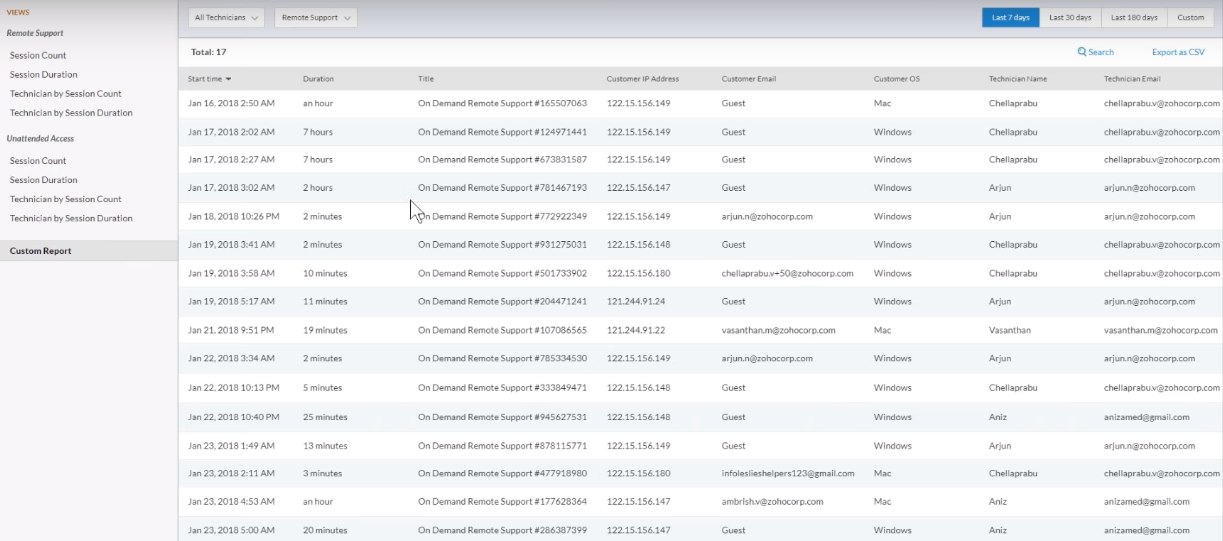Open Remote Support Technician by Session Count
Viewport: 1223px width, 541px height.
(66, 94)
